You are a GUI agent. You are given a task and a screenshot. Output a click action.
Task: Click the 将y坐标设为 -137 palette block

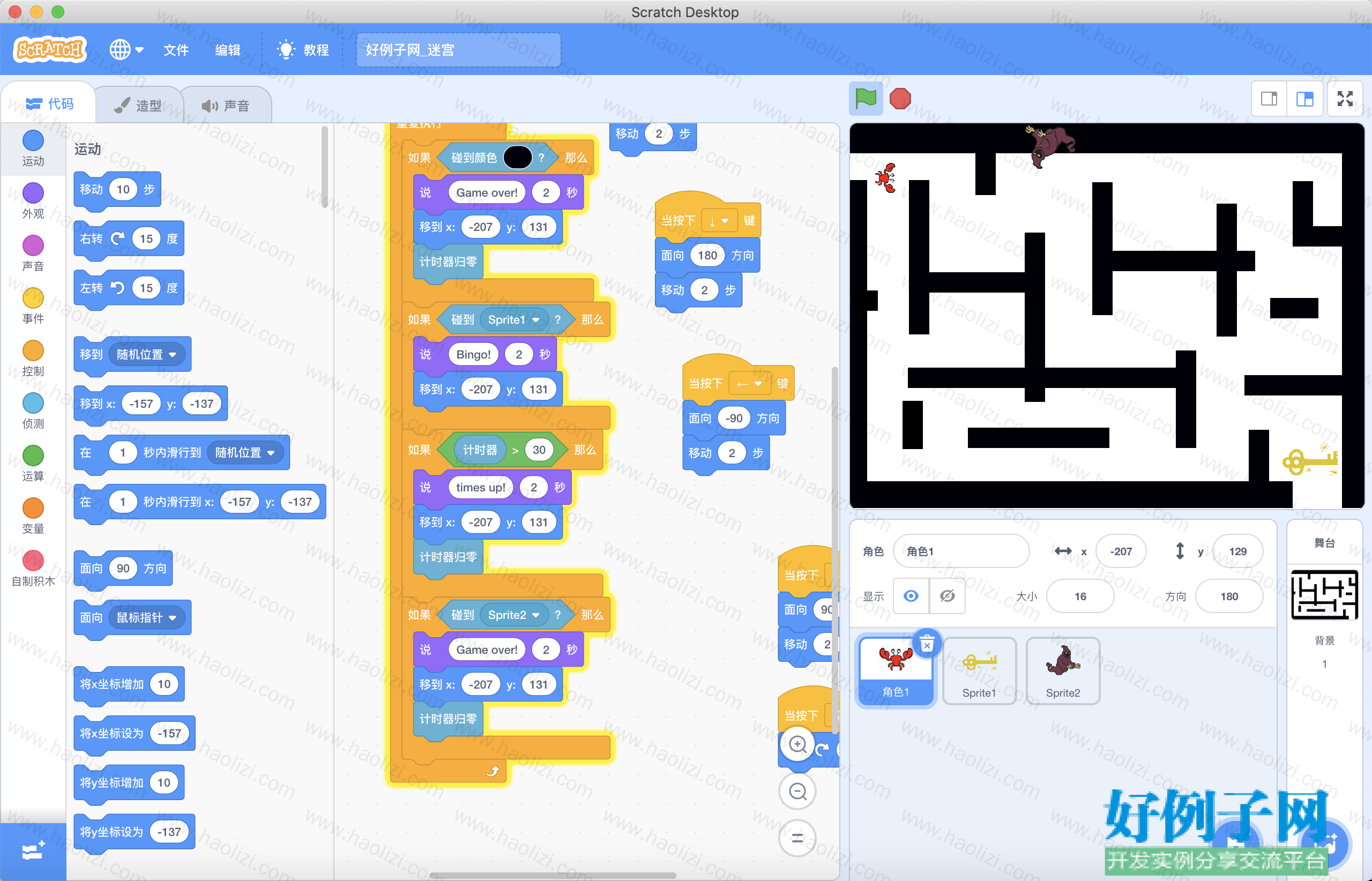pyautogui.click(x=135, y=832)
